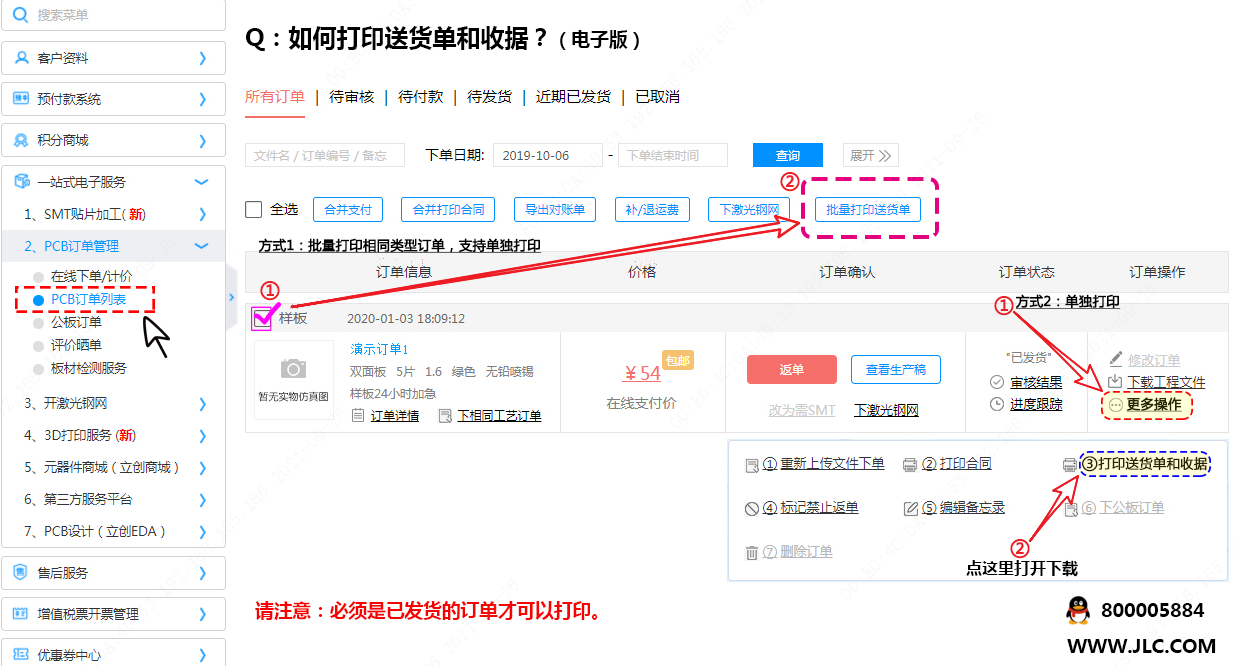Uncheck the 样板 order checkbox
Viewport: 1233px width, 666px height.
coord(261,319)
